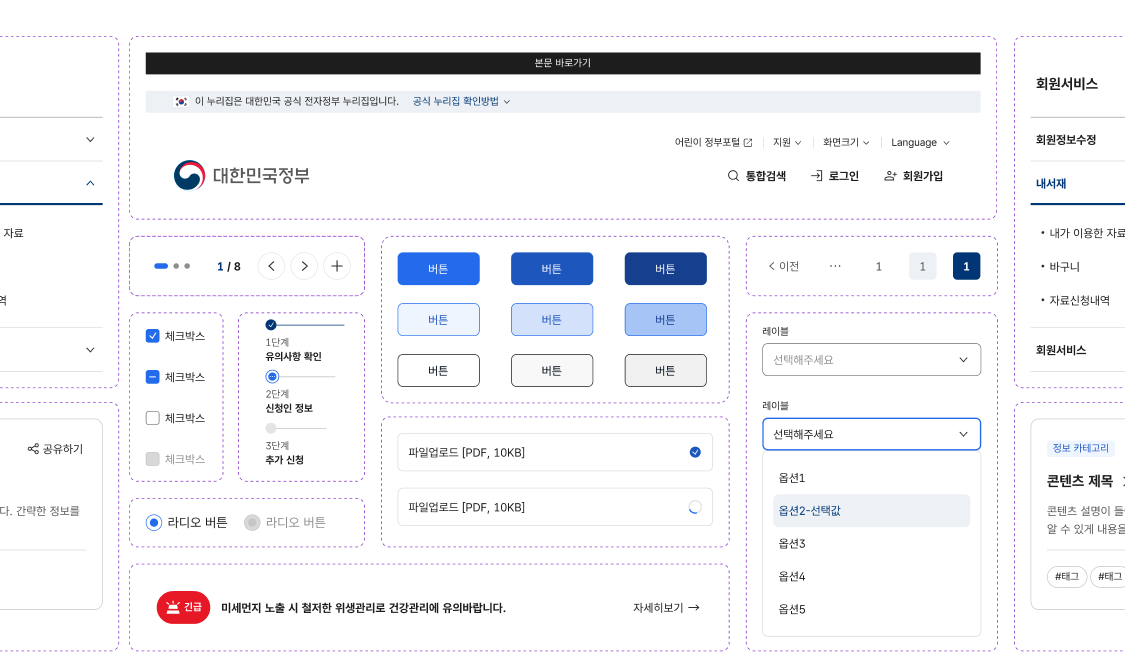Open the Language dropdown
Viewport: 1125px width, 660px height.
(x=921, y=143)
